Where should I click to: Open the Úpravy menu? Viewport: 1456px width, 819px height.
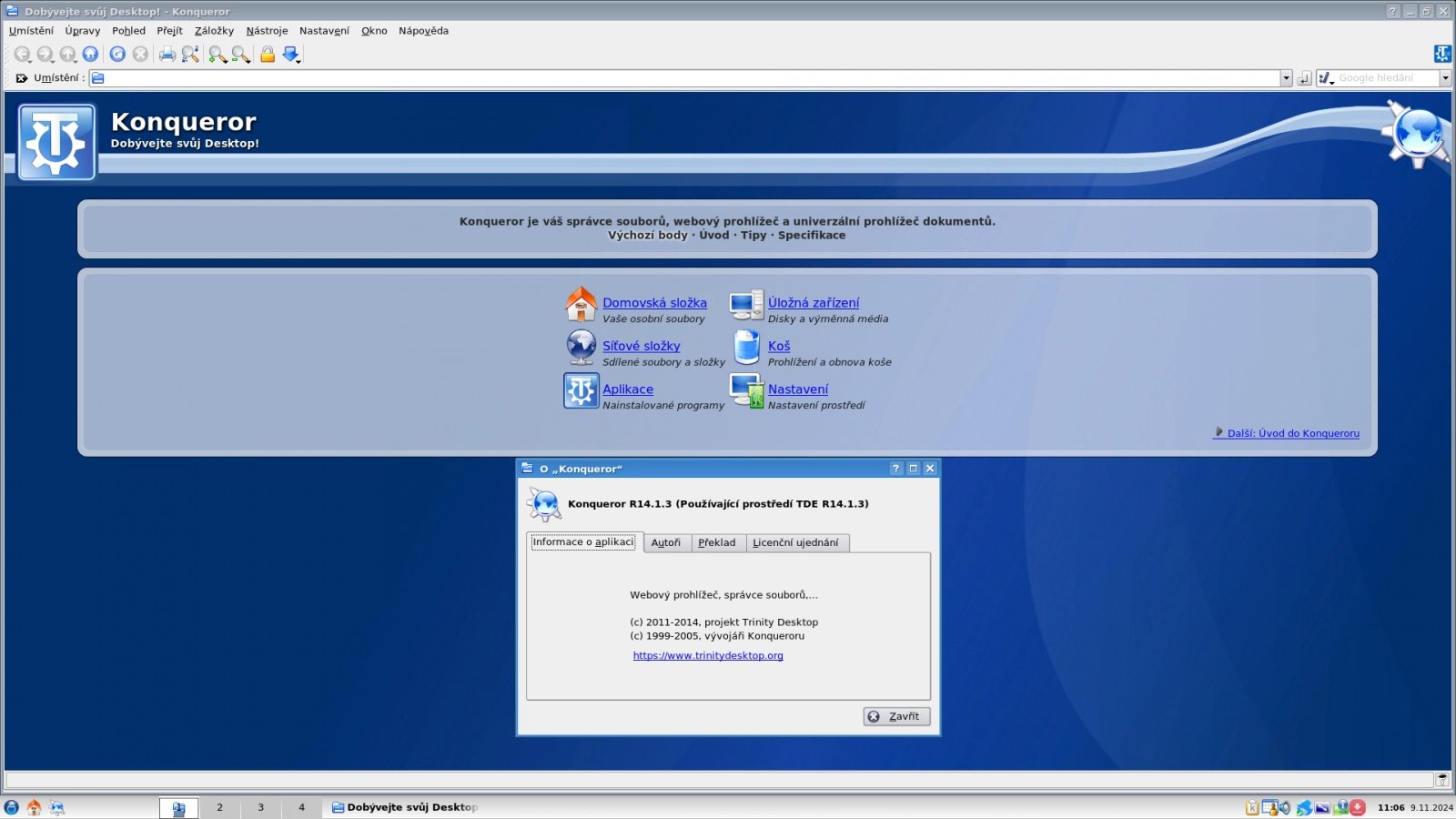83,31
